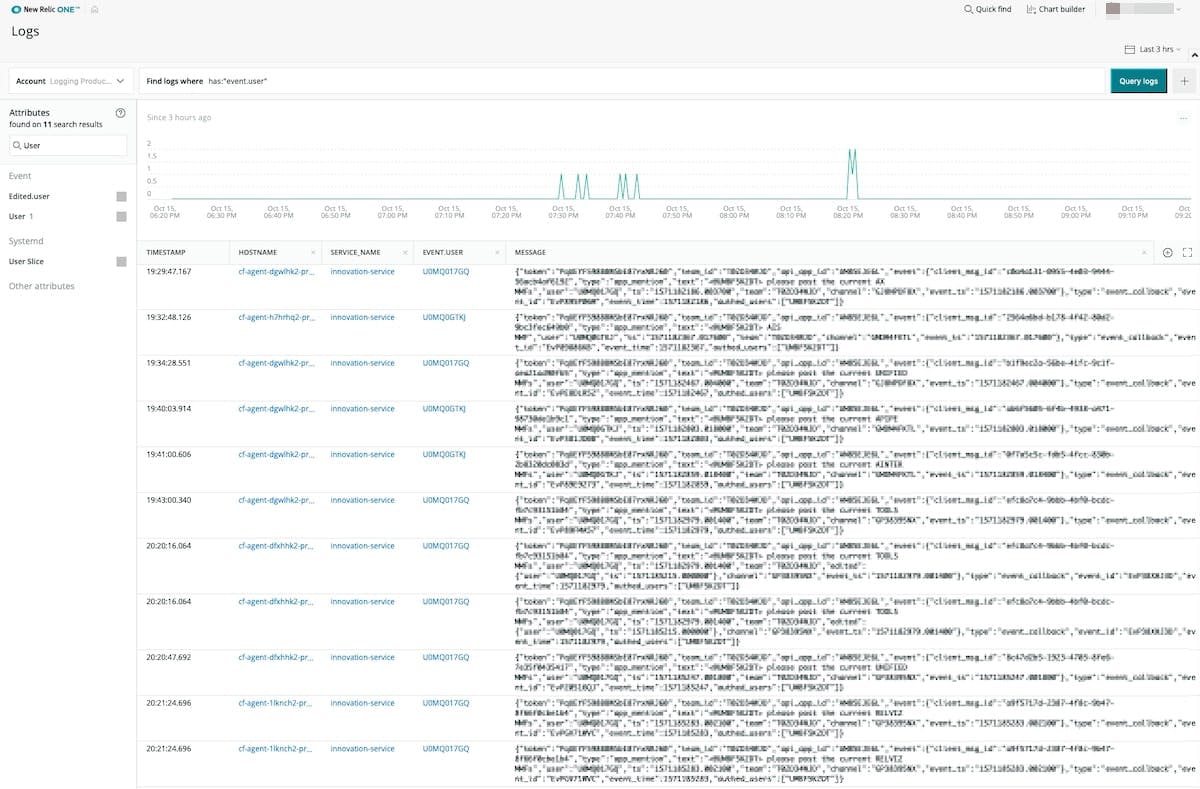1200x789 pixels.
Task: Click the 08:20 PM spike on the chart
Action: click(x=852, y=174)
